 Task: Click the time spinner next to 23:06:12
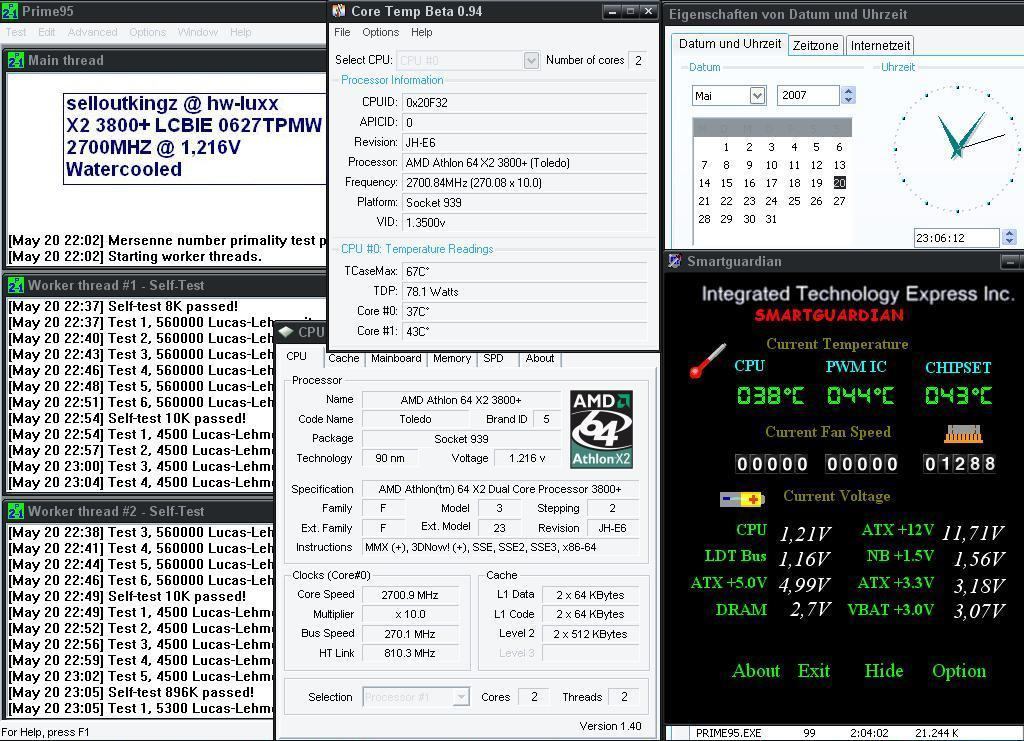[1010, 237]
